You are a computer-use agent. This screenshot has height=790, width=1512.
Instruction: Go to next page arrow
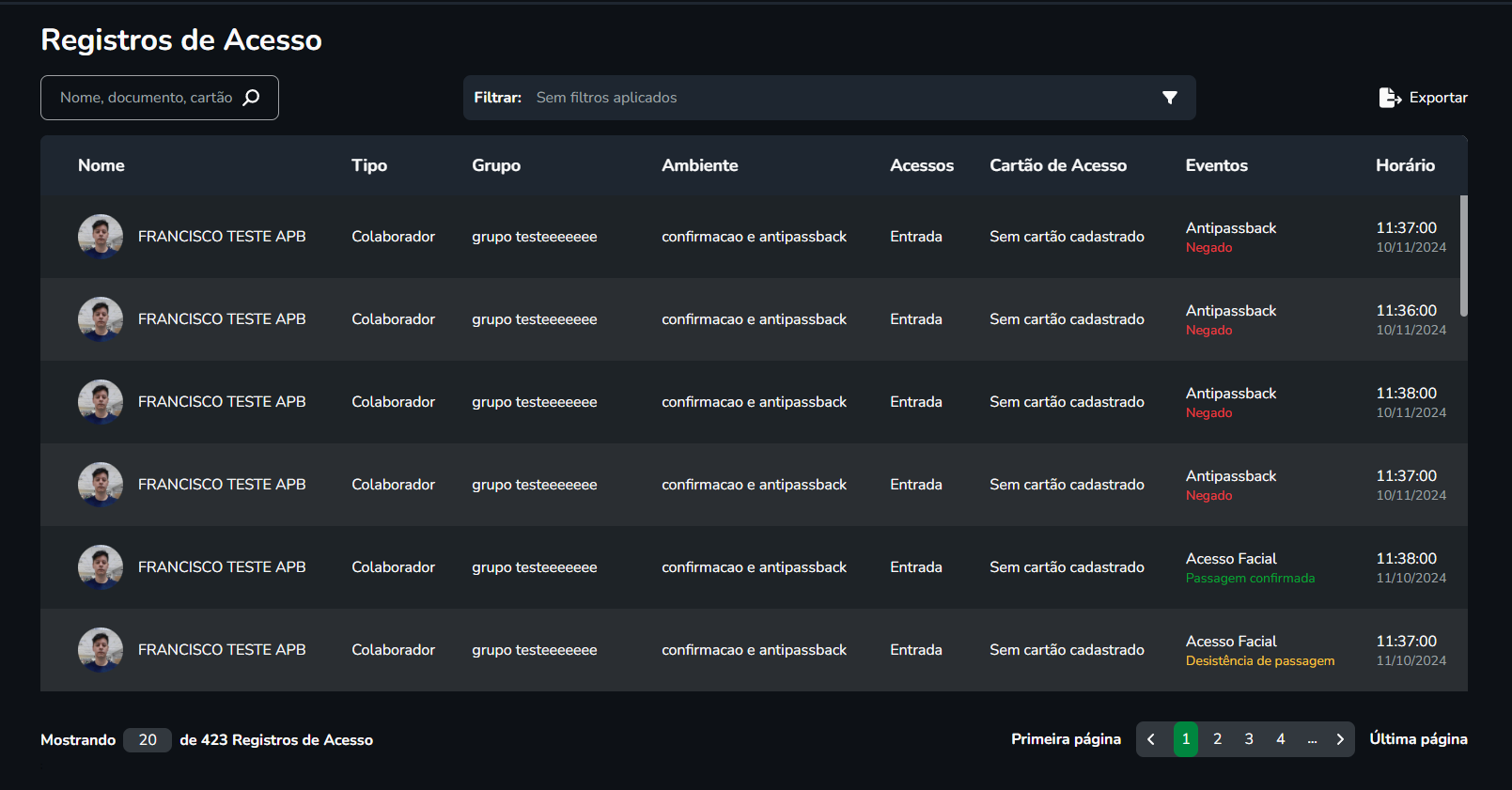[1340, 739]
